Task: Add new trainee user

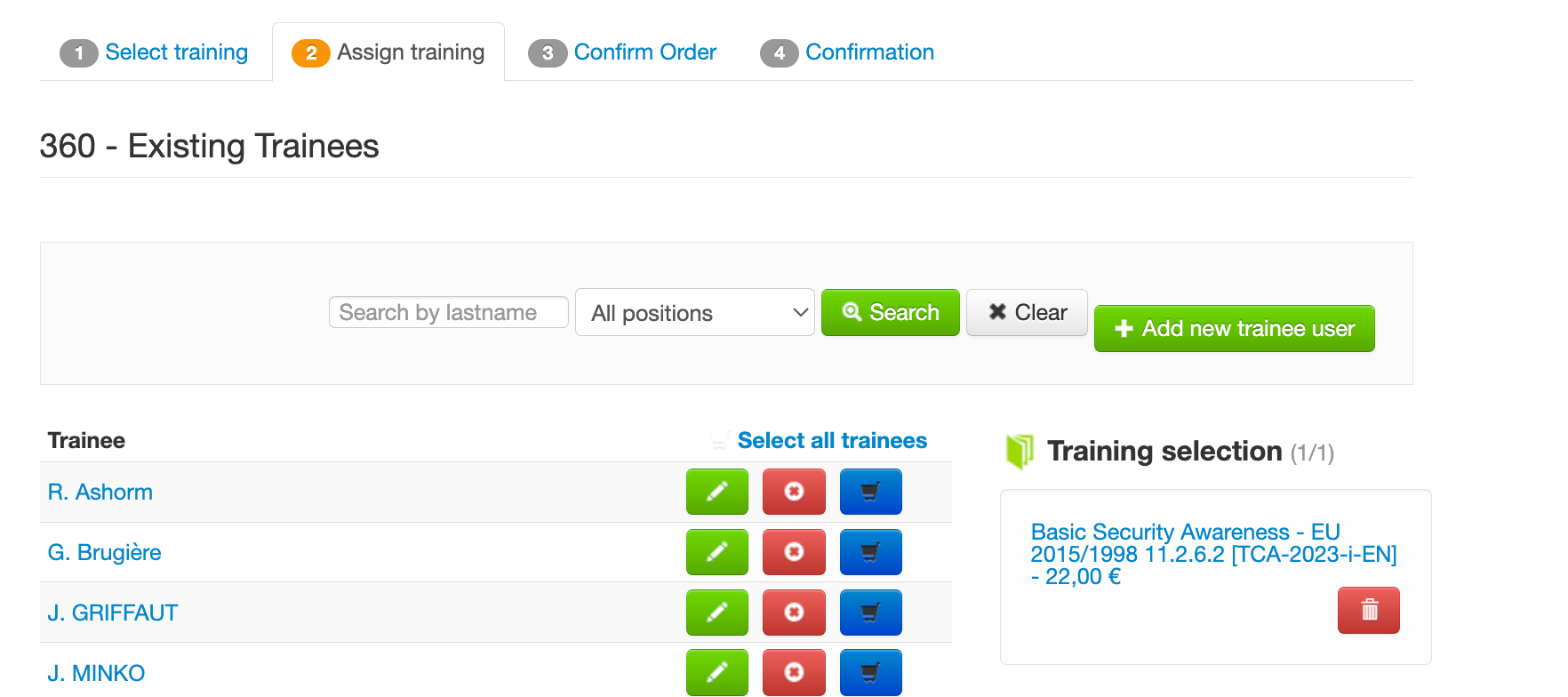Action: [x=1234, y=328]
